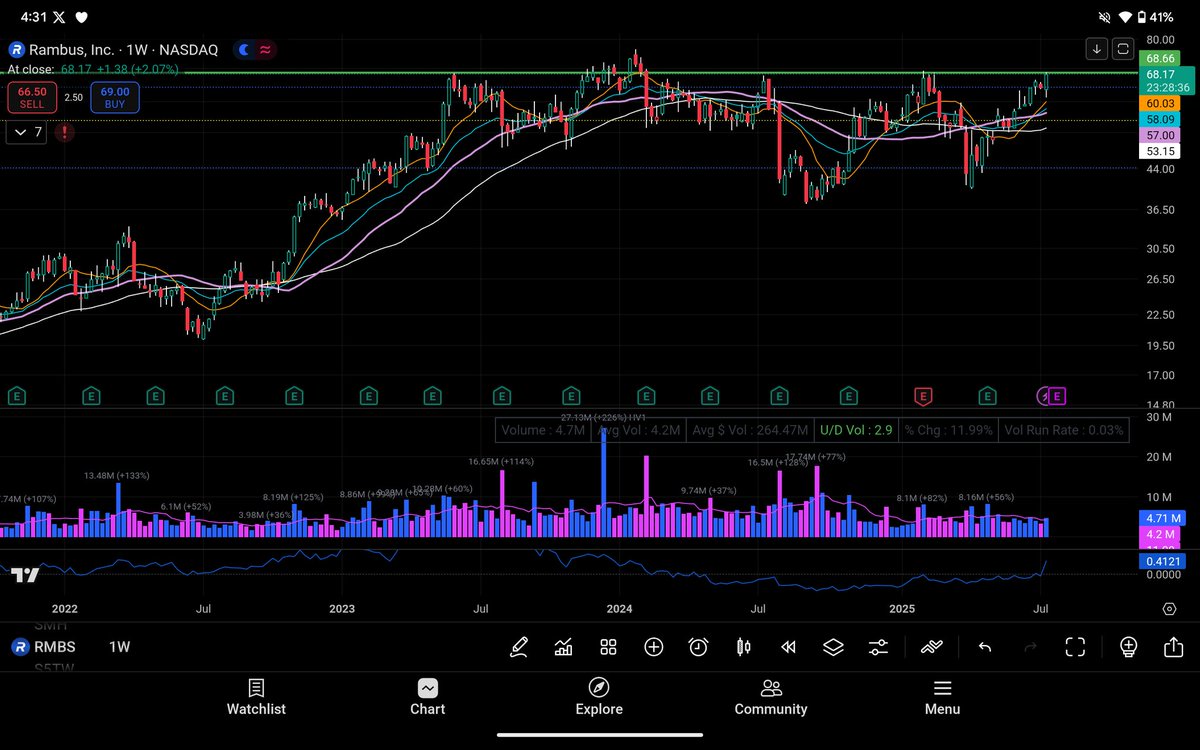Open the object tree layers icon
Viewport: 1200px width, 750px height.
coord(833,647)
